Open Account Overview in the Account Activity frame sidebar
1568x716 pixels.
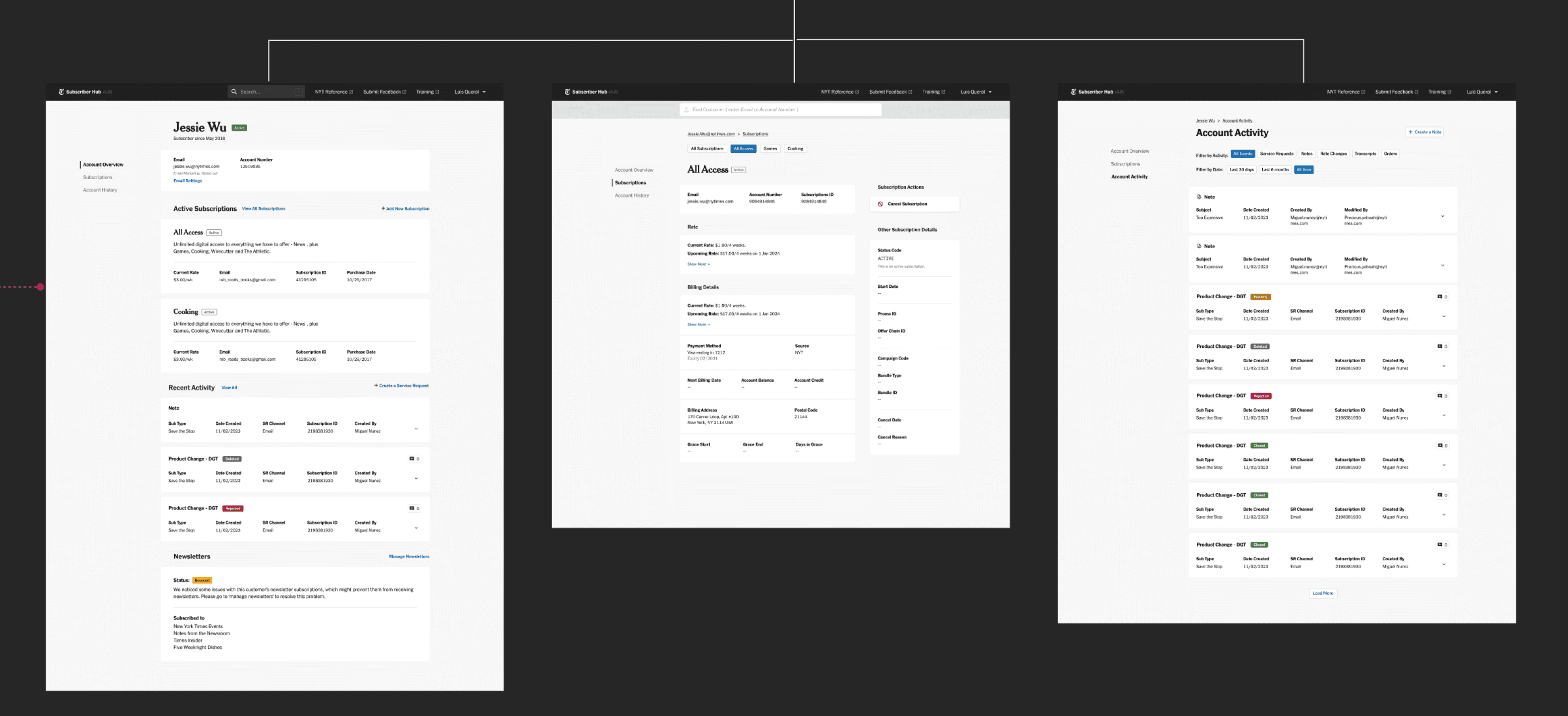[x=1130, y=151]
